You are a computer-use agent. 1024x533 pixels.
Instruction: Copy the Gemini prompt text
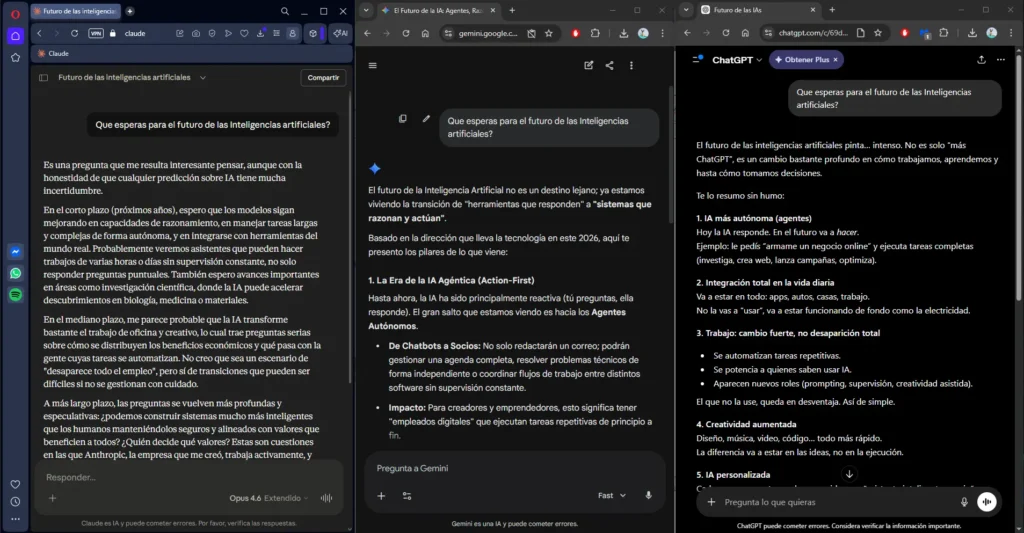click(x=403, y=119)
